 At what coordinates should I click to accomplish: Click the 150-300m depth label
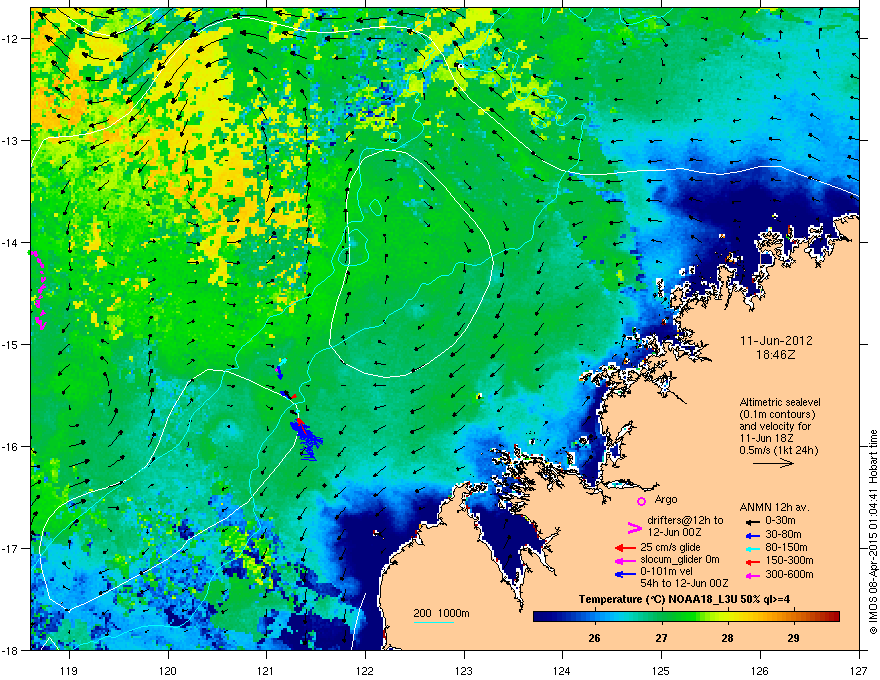pos(789,560)
